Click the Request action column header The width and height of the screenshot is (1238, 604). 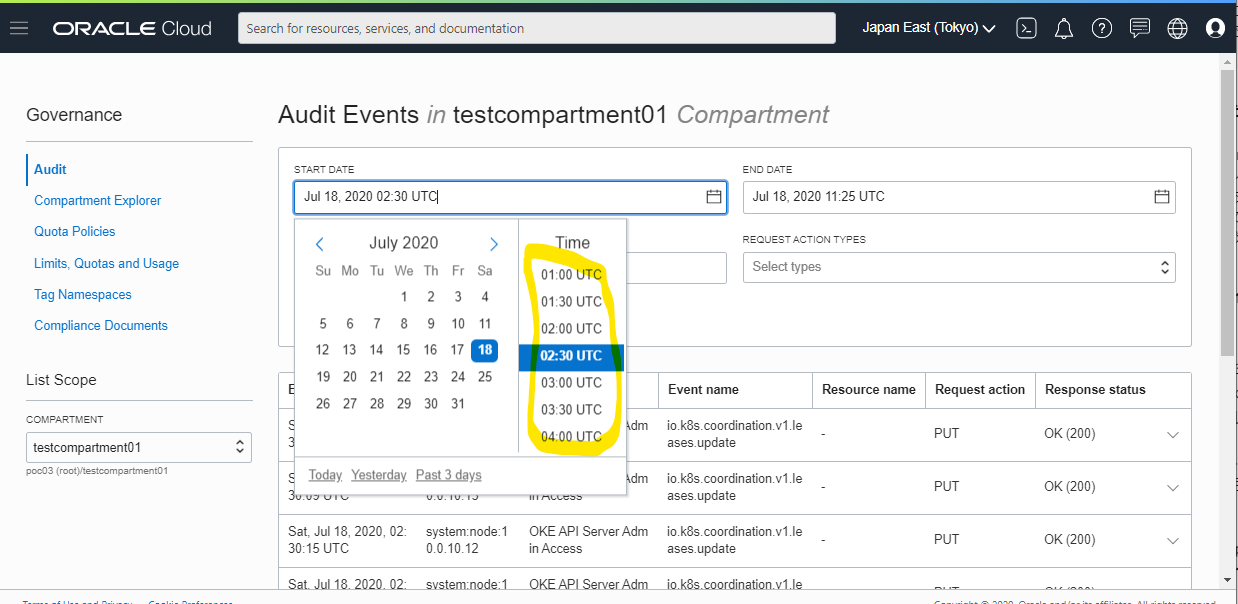pos(980,390)
